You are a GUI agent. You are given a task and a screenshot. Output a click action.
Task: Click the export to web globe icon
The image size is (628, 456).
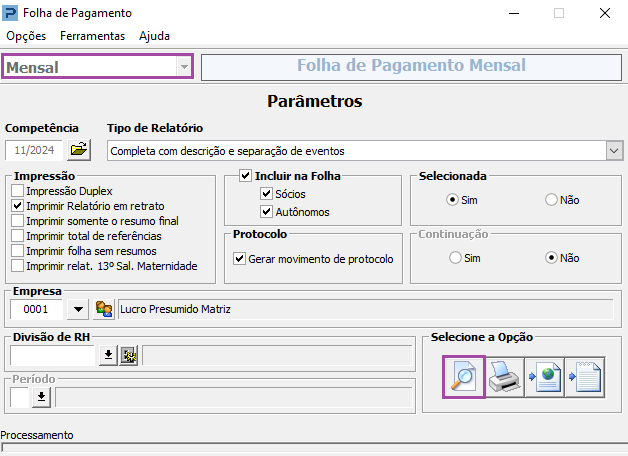tap(545, 377)
